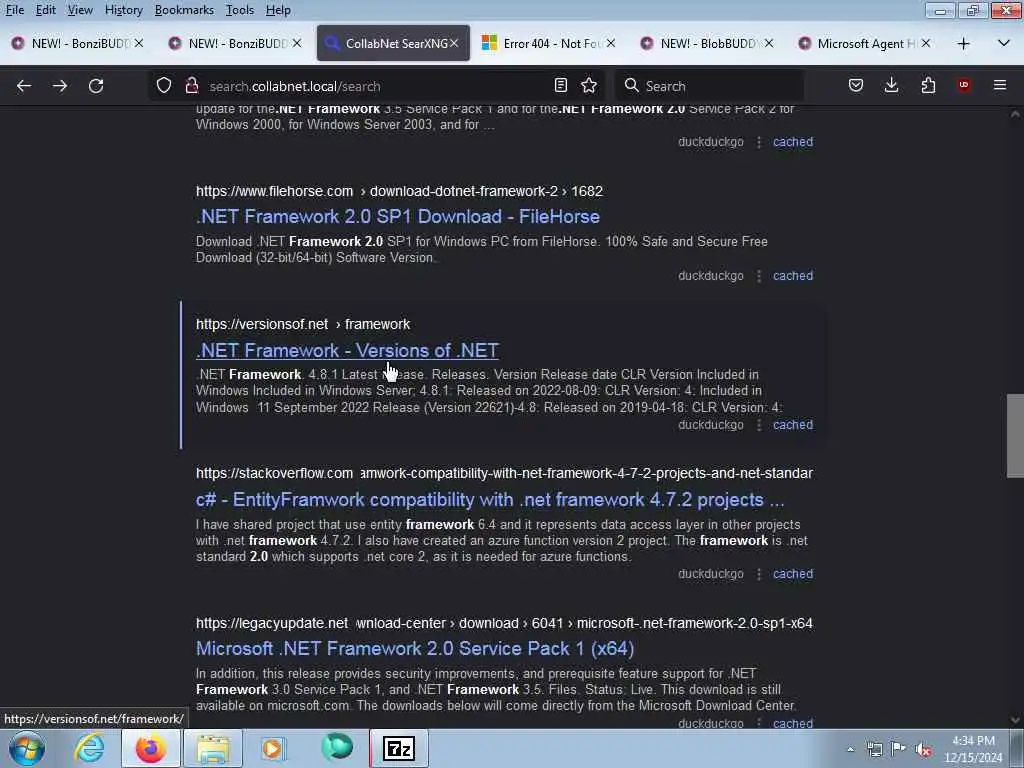Open the extensions puzzle icon
The height and width of the screenshot is (768, 1024).
(x=928, y=86)
